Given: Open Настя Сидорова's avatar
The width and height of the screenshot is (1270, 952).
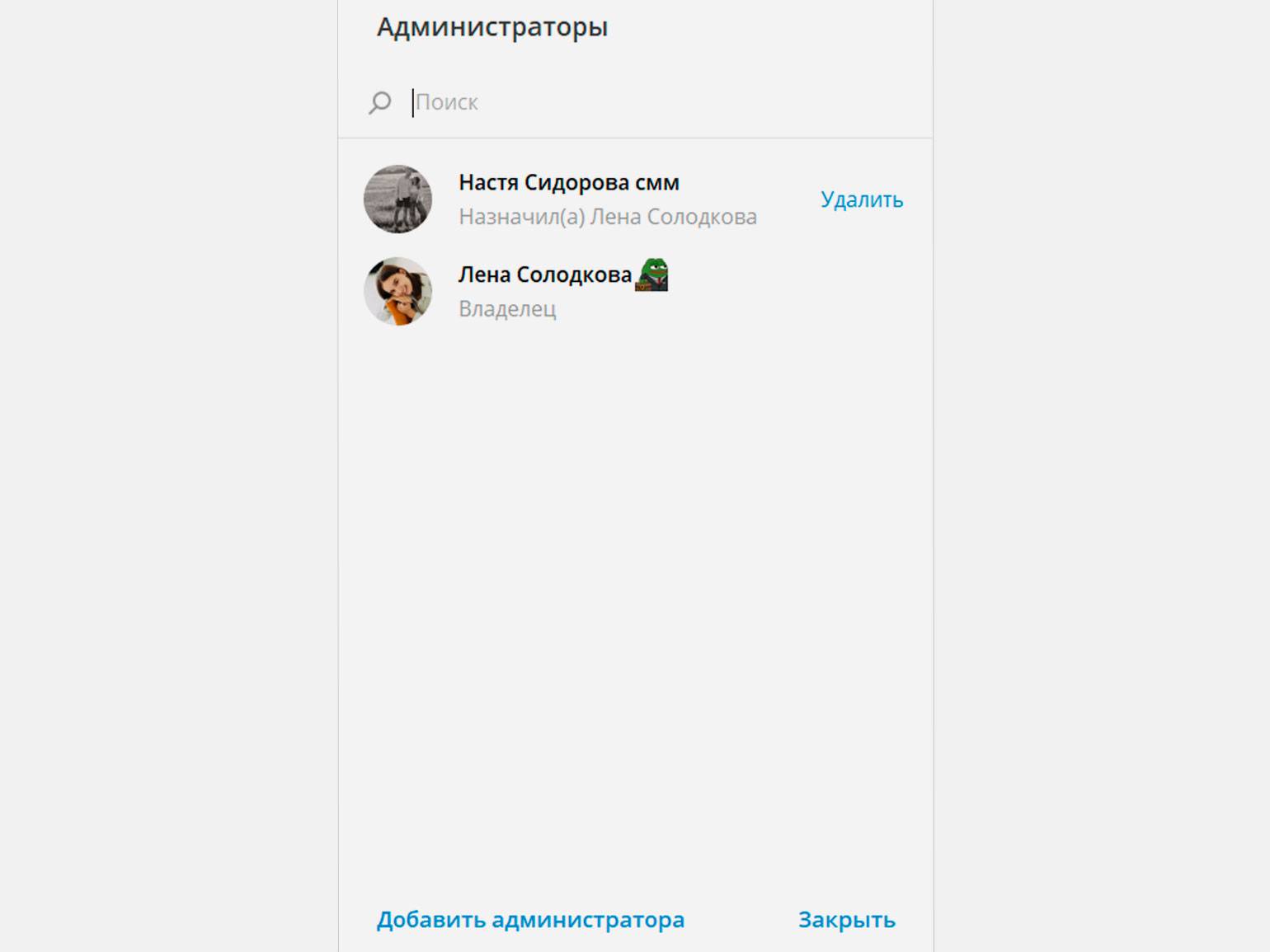Looking at the screenshot, I should point(398,199).
